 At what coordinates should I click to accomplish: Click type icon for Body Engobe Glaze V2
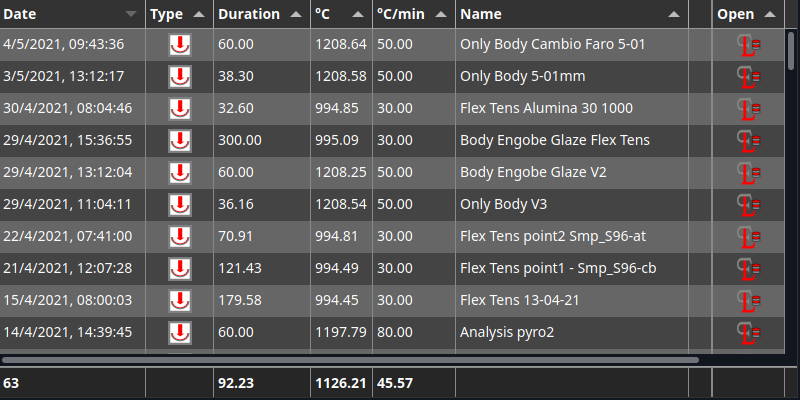(180, 172)
